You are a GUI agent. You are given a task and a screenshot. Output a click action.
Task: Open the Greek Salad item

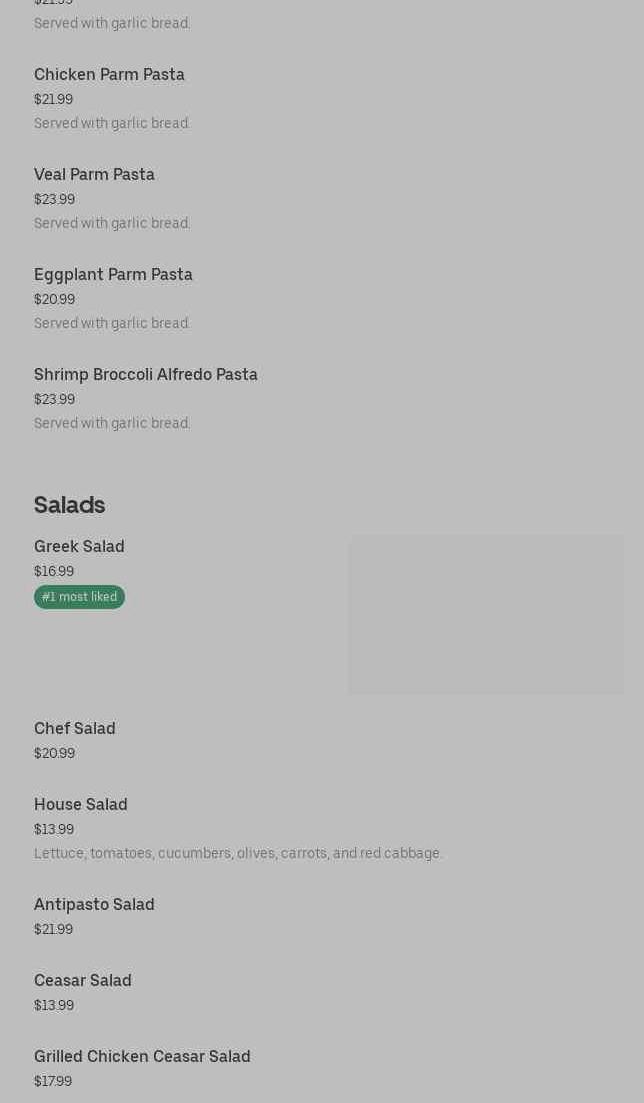tap(79, 547)
